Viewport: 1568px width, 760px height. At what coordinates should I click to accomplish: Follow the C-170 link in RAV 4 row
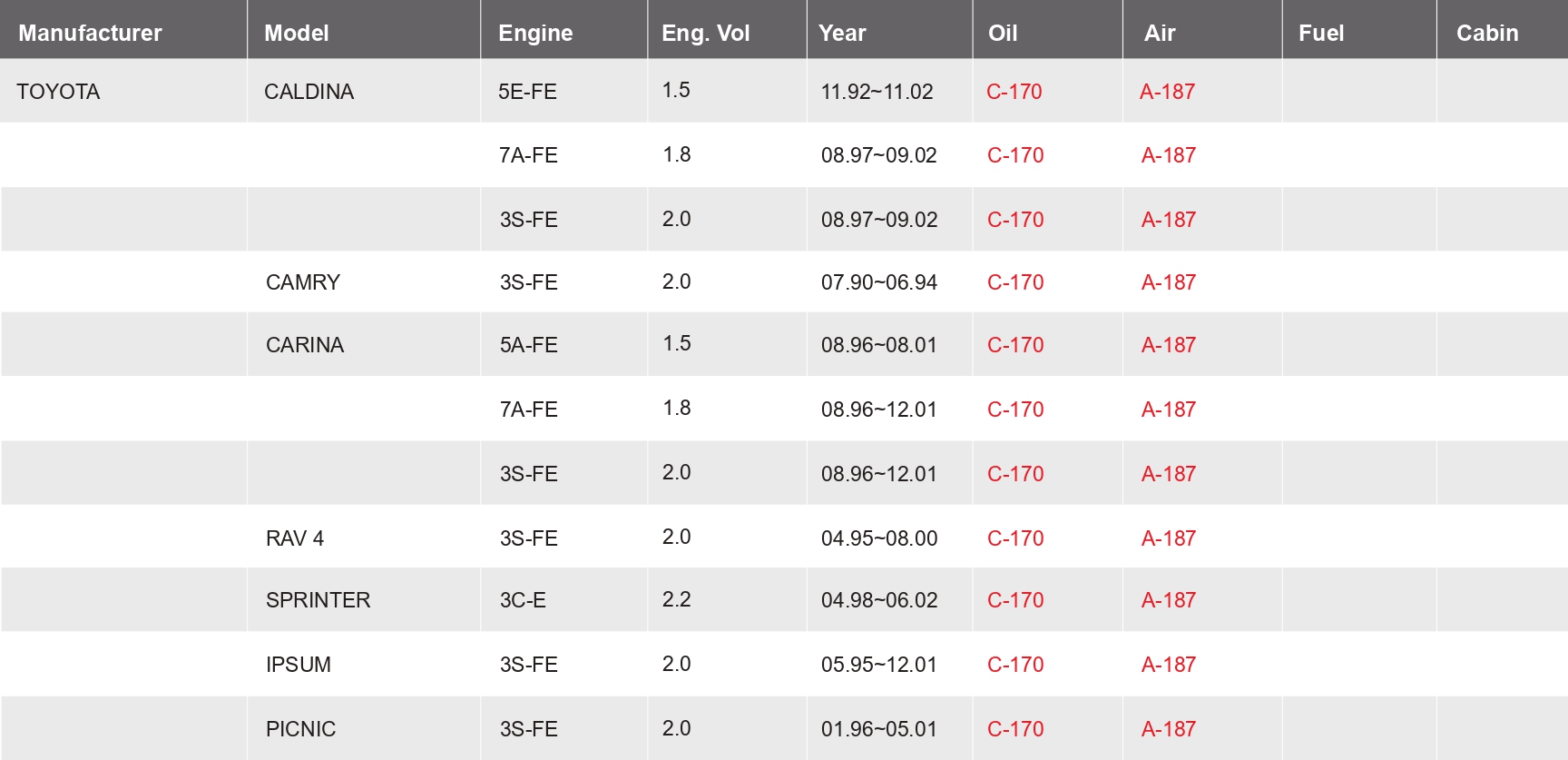1015,538
